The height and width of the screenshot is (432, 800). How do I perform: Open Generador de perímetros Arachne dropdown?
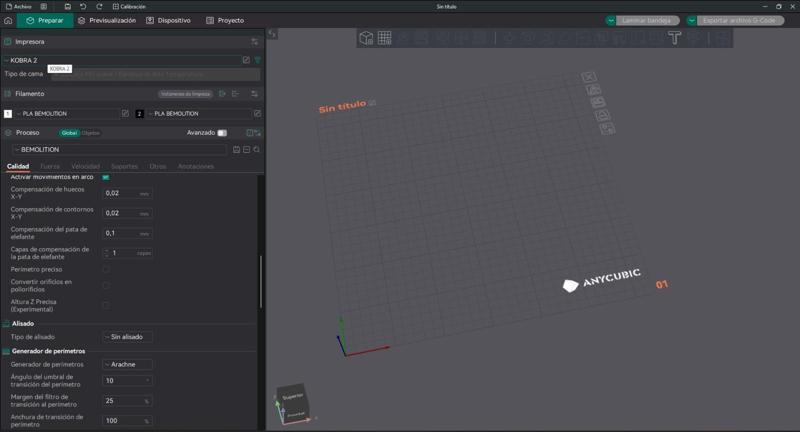click(127, 365)
